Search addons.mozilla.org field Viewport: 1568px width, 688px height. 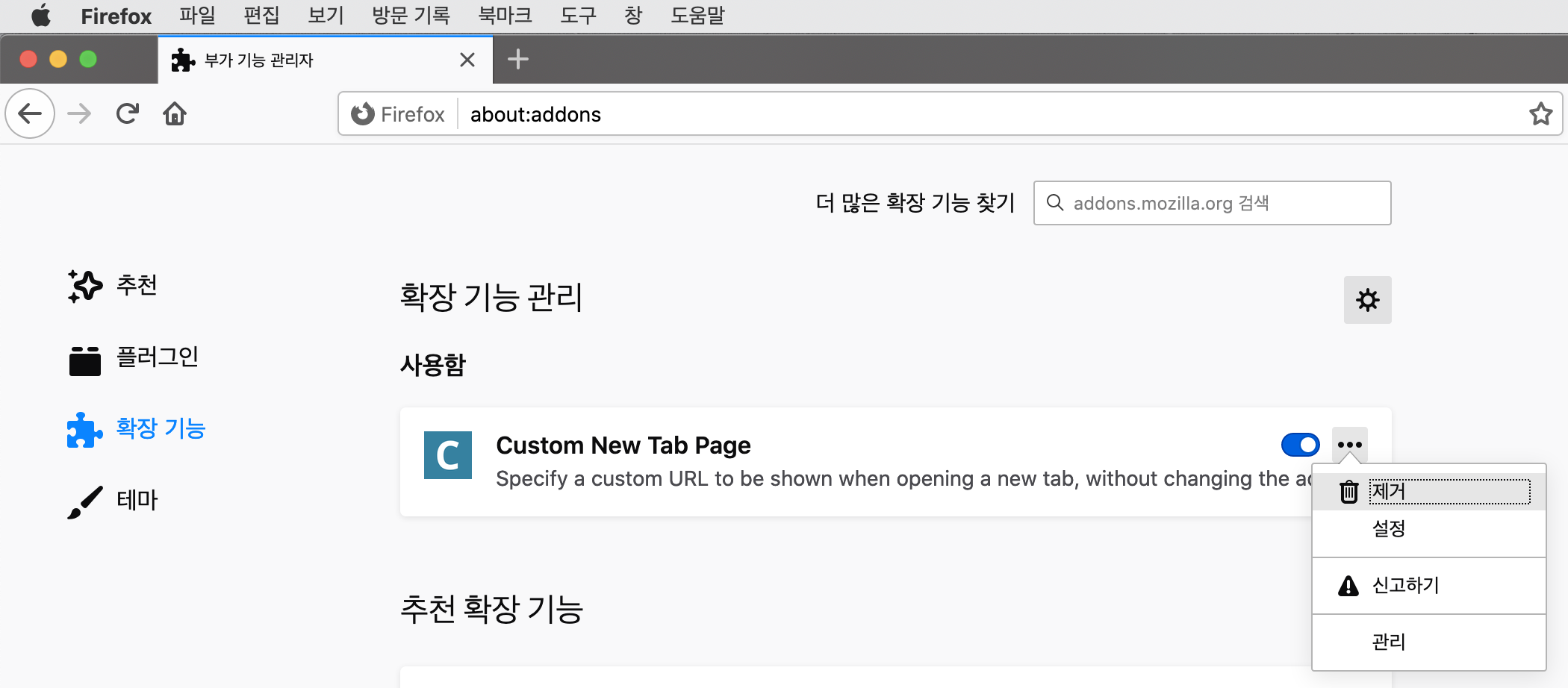tap(1212, 203)
